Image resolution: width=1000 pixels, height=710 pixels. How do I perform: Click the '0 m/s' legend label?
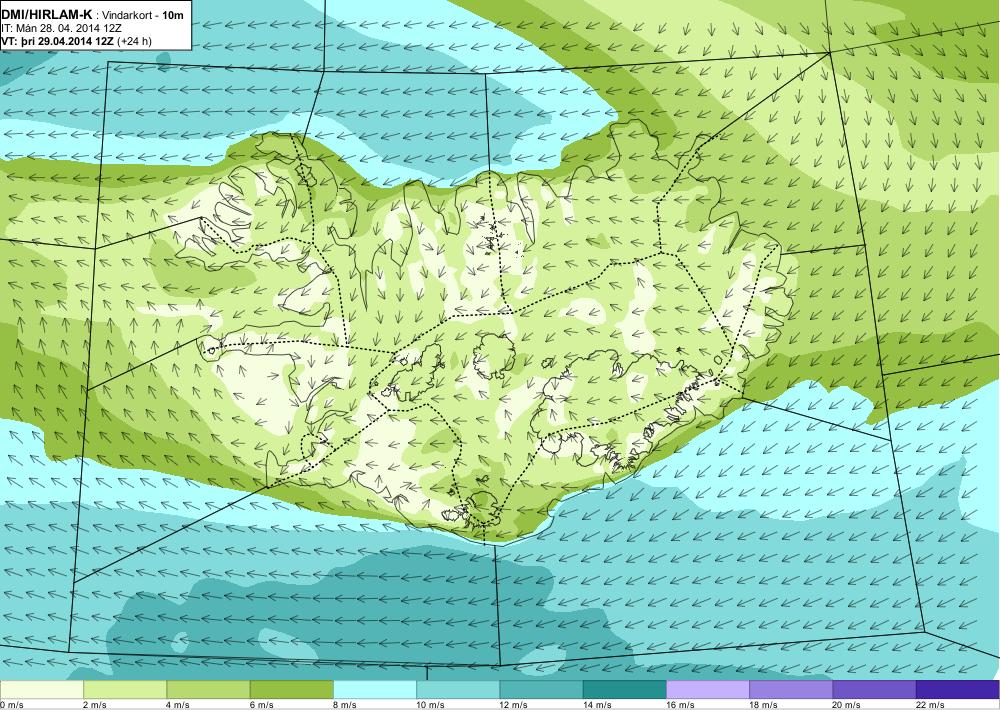[x=11, y=704]
